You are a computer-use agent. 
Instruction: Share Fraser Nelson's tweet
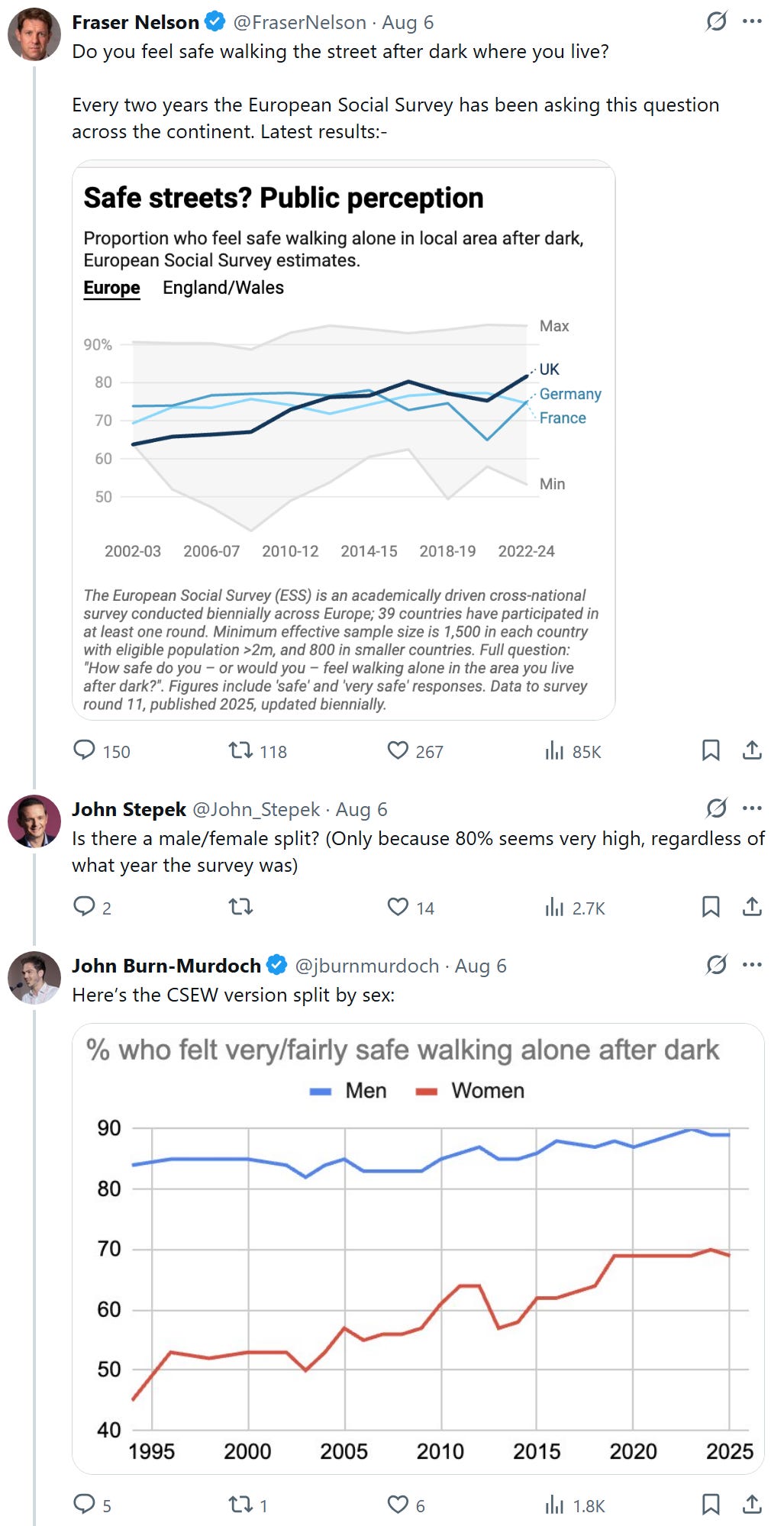tap(752, 750)
